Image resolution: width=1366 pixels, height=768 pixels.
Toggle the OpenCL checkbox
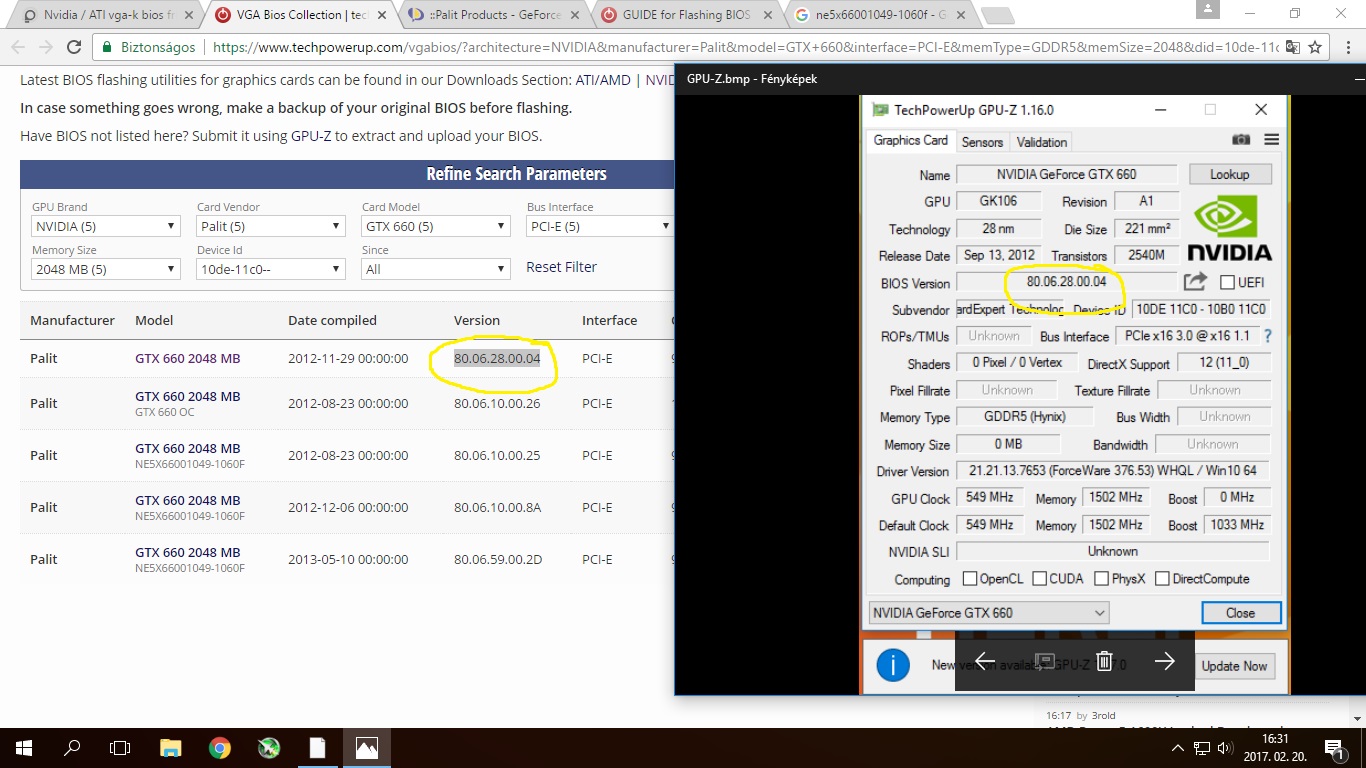click(969, 578)
